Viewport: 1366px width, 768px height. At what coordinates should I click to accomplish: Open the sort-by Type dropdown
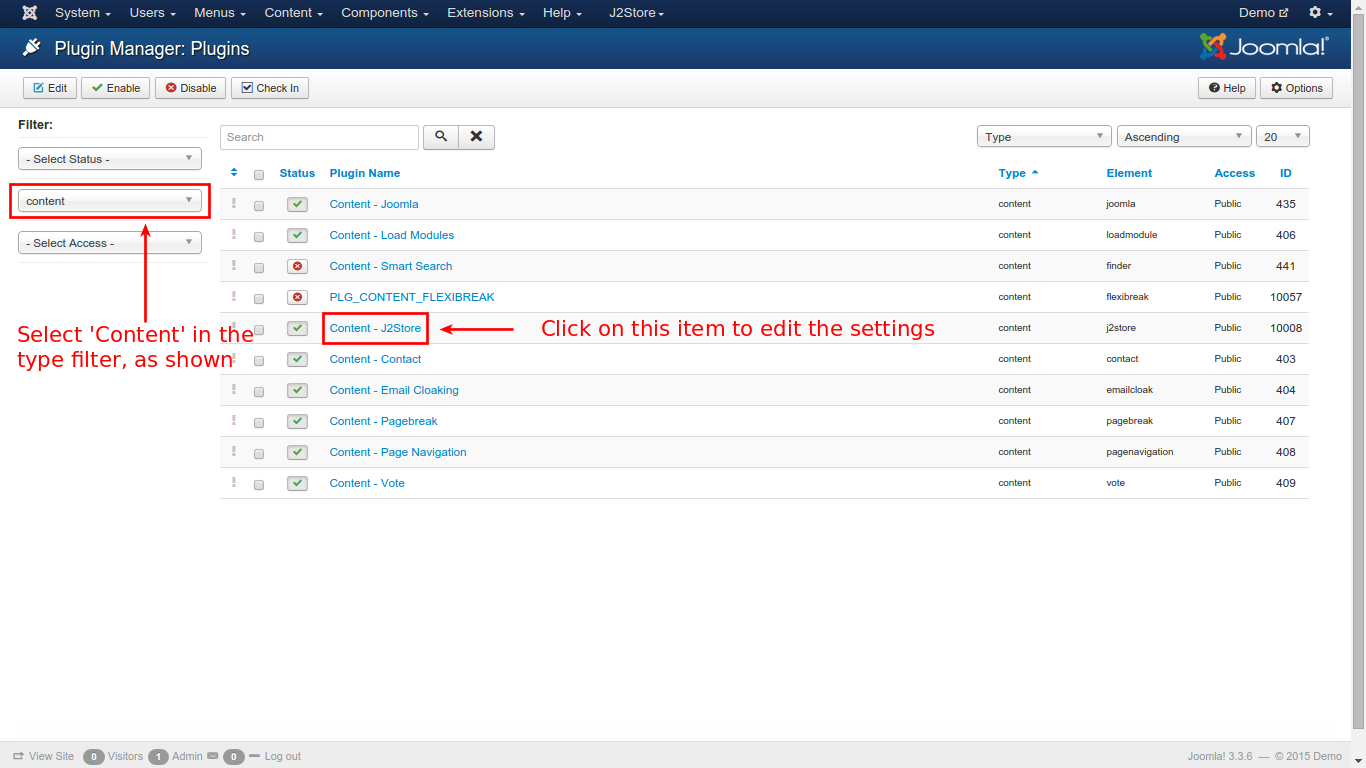click(1044, 137)
